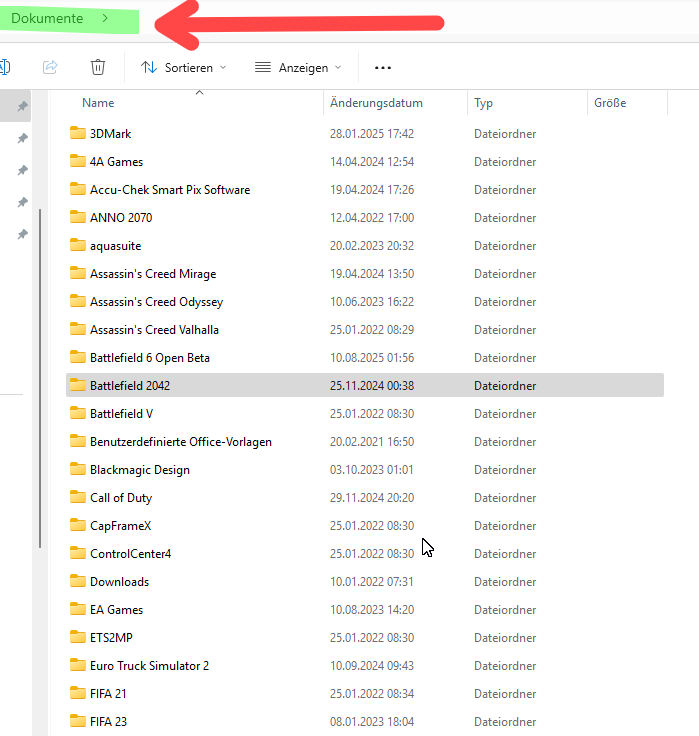The image size is (699, 736).
Task: Click the 3DMark folder name
Action: [110, 134]
